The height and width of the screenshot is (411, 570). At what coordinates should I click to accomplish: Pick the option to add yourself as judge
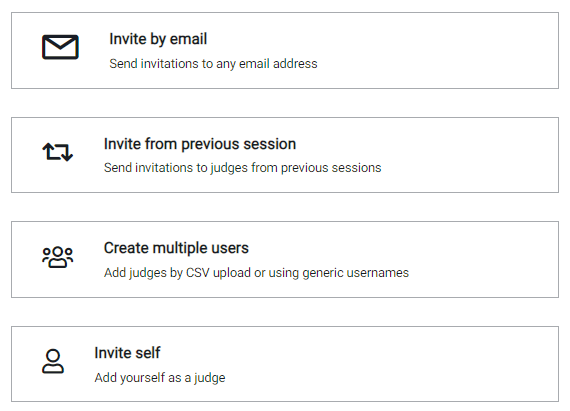285,364
